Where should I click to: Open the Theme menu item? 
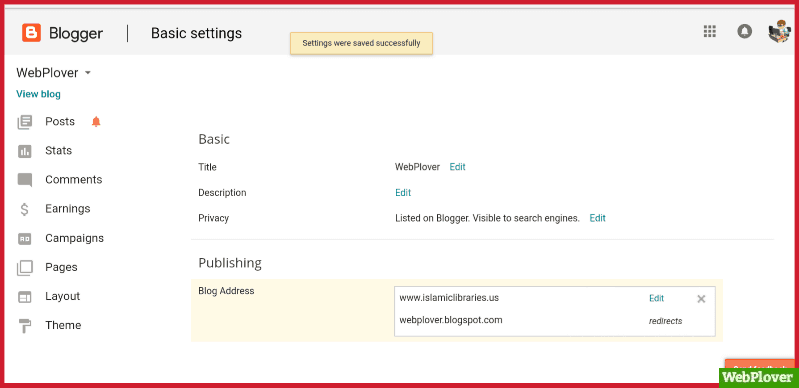tap(63, 325)
